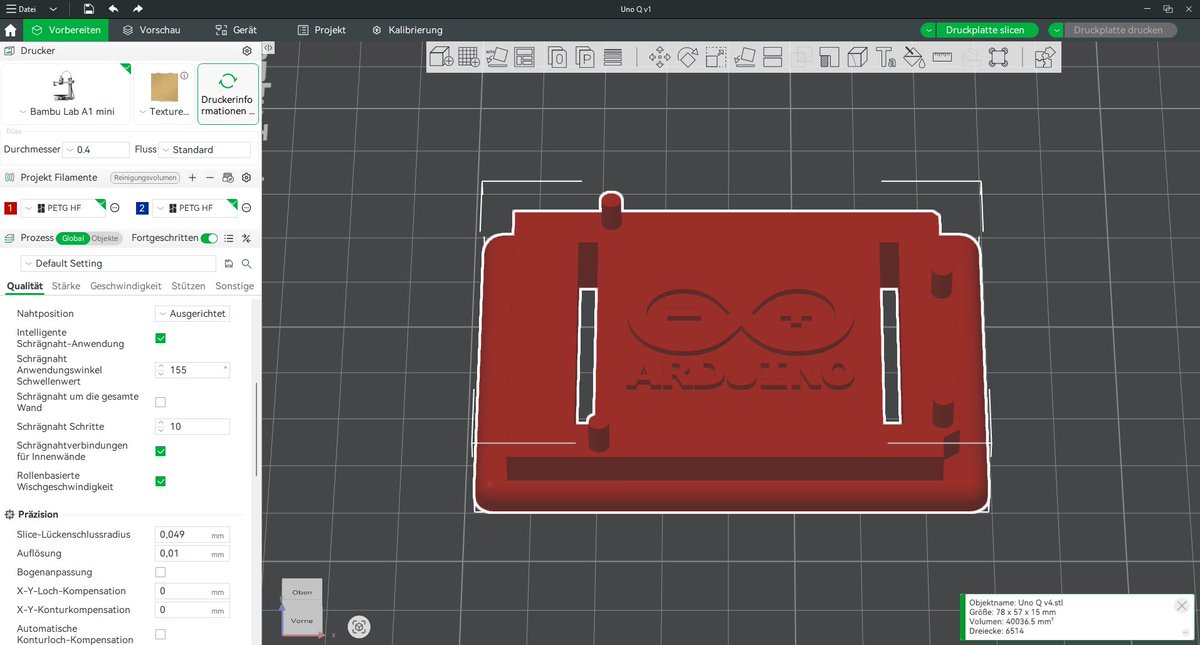The height and width of the screenshot is (645, 1200).
Task: Click the Split to parts icon
Action: click(585, 57)
